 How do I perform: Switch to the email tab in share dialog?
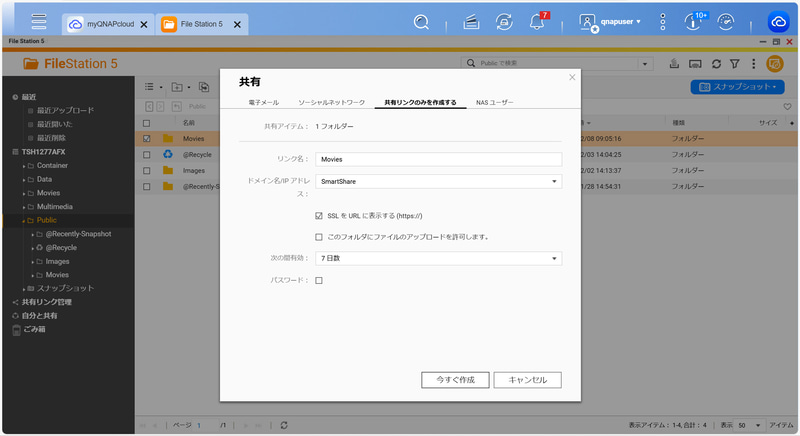point(264,102)
